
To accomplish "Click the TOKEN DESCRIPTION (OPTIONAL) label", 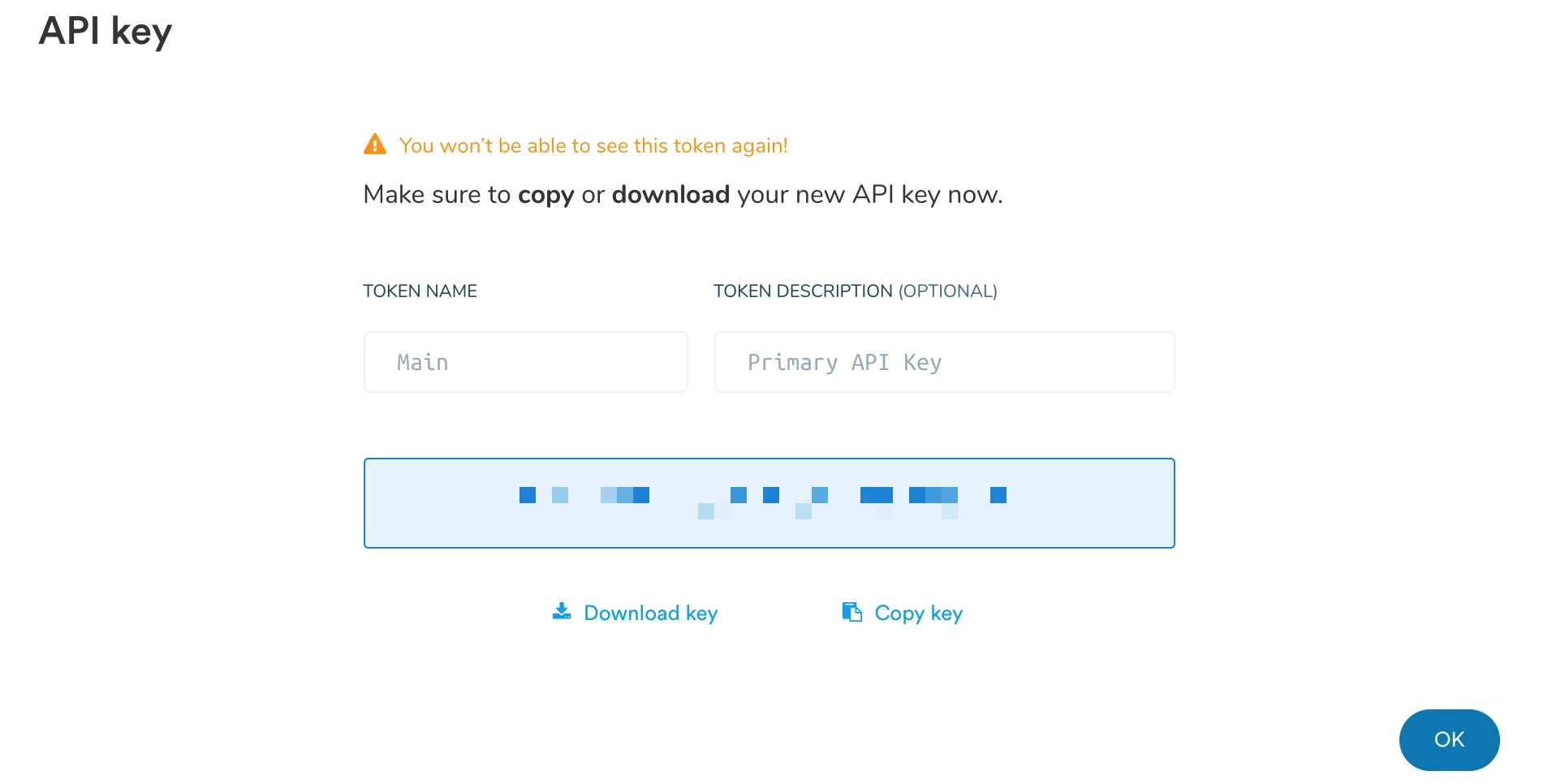I will click(855, 291).
